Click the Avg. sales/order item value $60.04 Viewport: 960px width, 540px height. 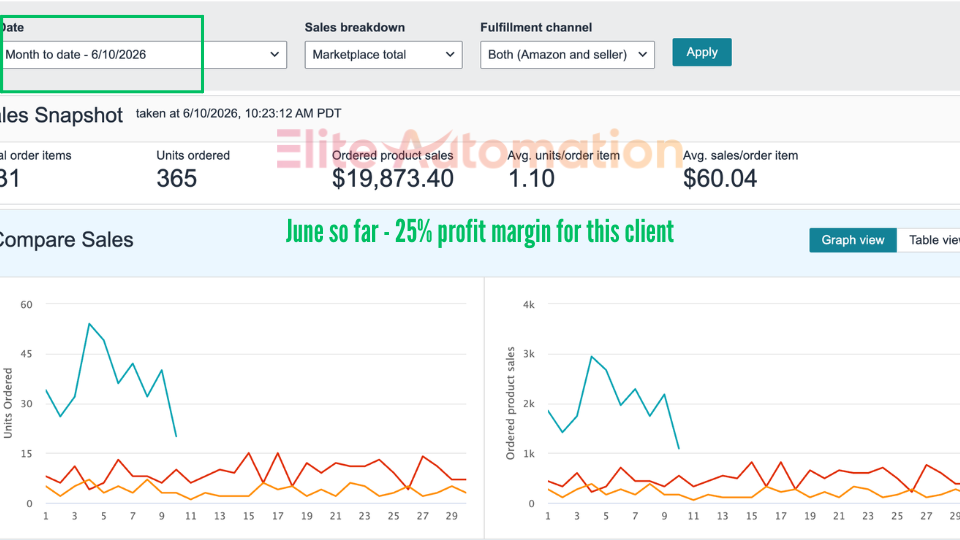click(x=720, y=179)
